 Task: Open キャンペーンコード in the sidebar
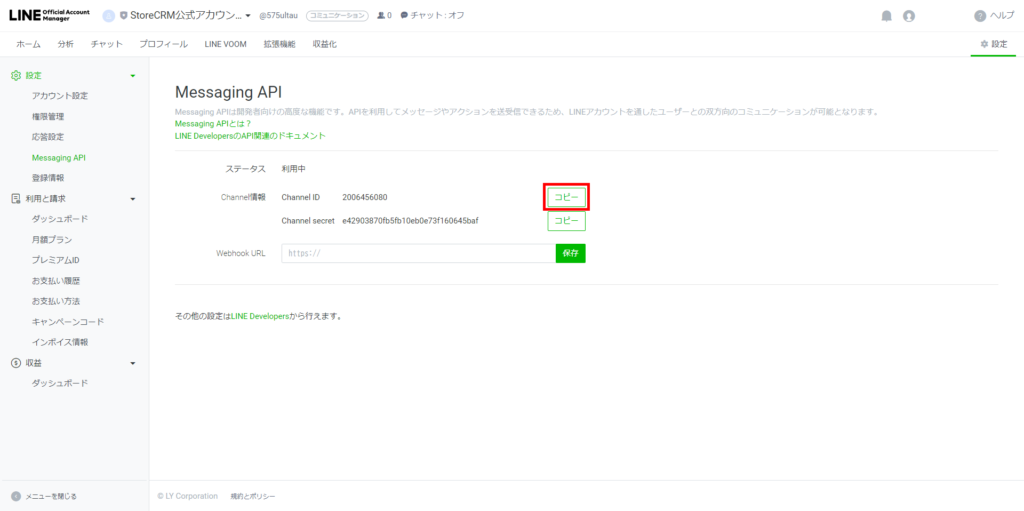(68, 321)
